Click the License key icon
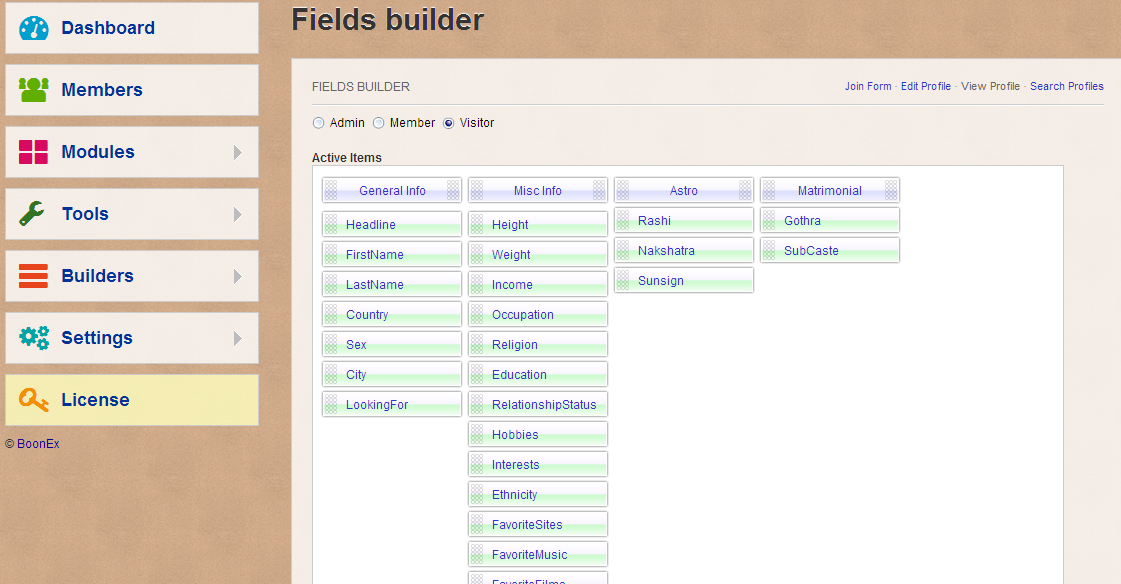The width and height of the screenshot is (1121, 584). point(34,400)
